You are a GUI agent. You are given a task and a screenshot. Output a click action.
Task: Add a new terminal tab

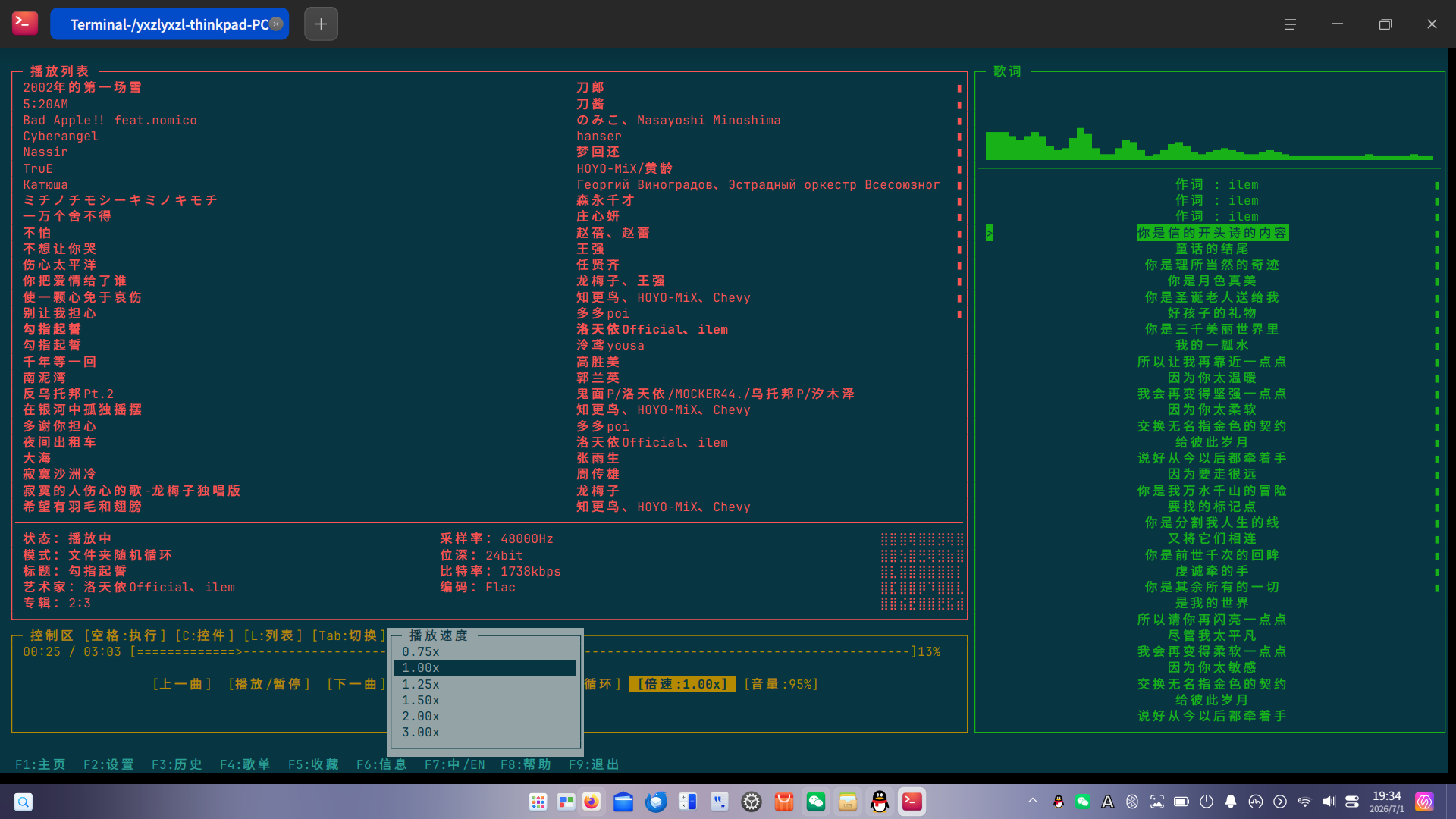pos(321,24)
